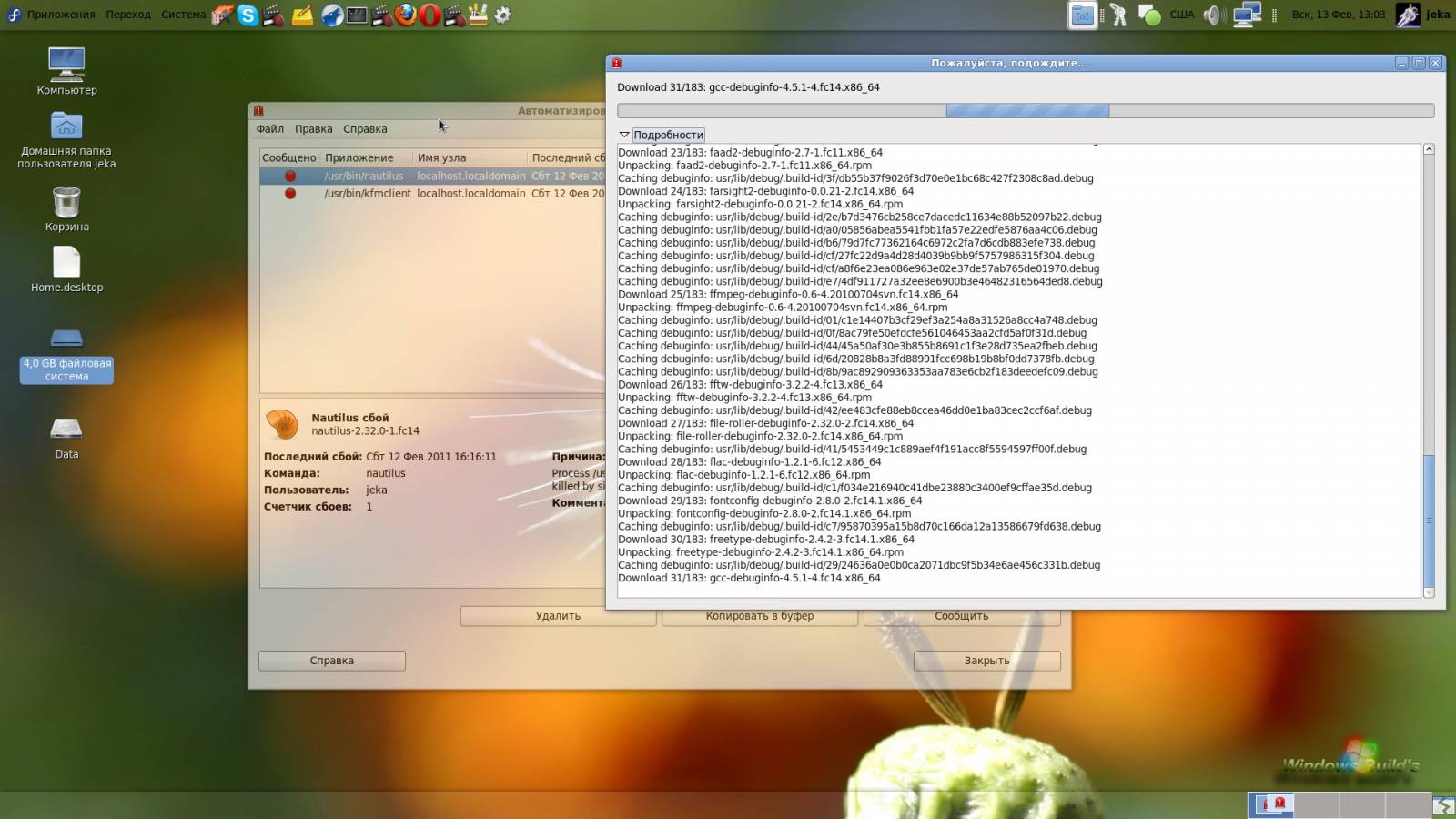The height and width of the screenshot is (819, 1456).
Task: Open the Справка menu in crash tool window
Action: [x=365, y=129]
